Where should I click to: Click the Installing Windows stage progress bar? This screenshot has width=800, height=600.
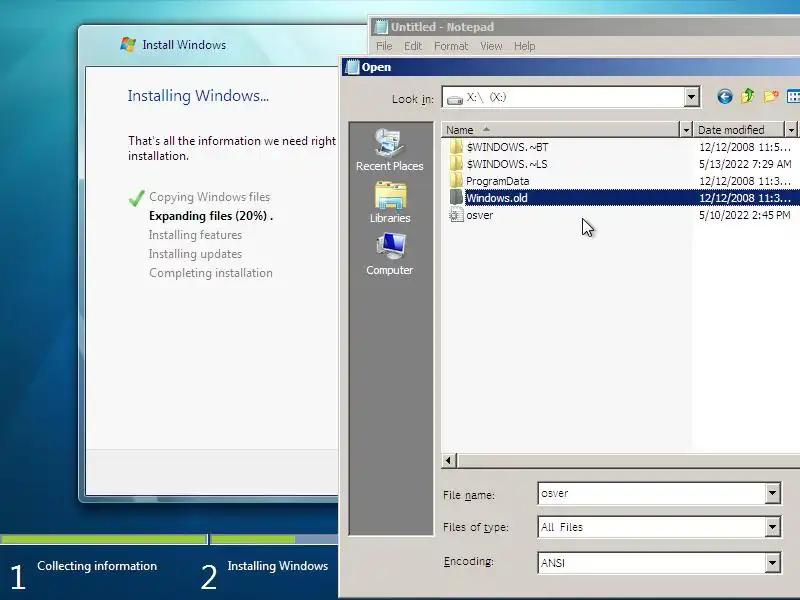274,539
